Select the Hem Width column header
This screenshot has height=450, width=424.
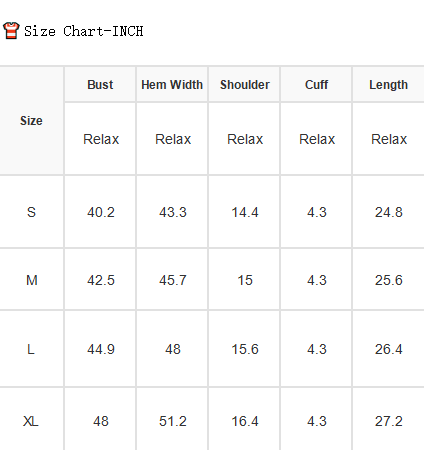[172, 84]
